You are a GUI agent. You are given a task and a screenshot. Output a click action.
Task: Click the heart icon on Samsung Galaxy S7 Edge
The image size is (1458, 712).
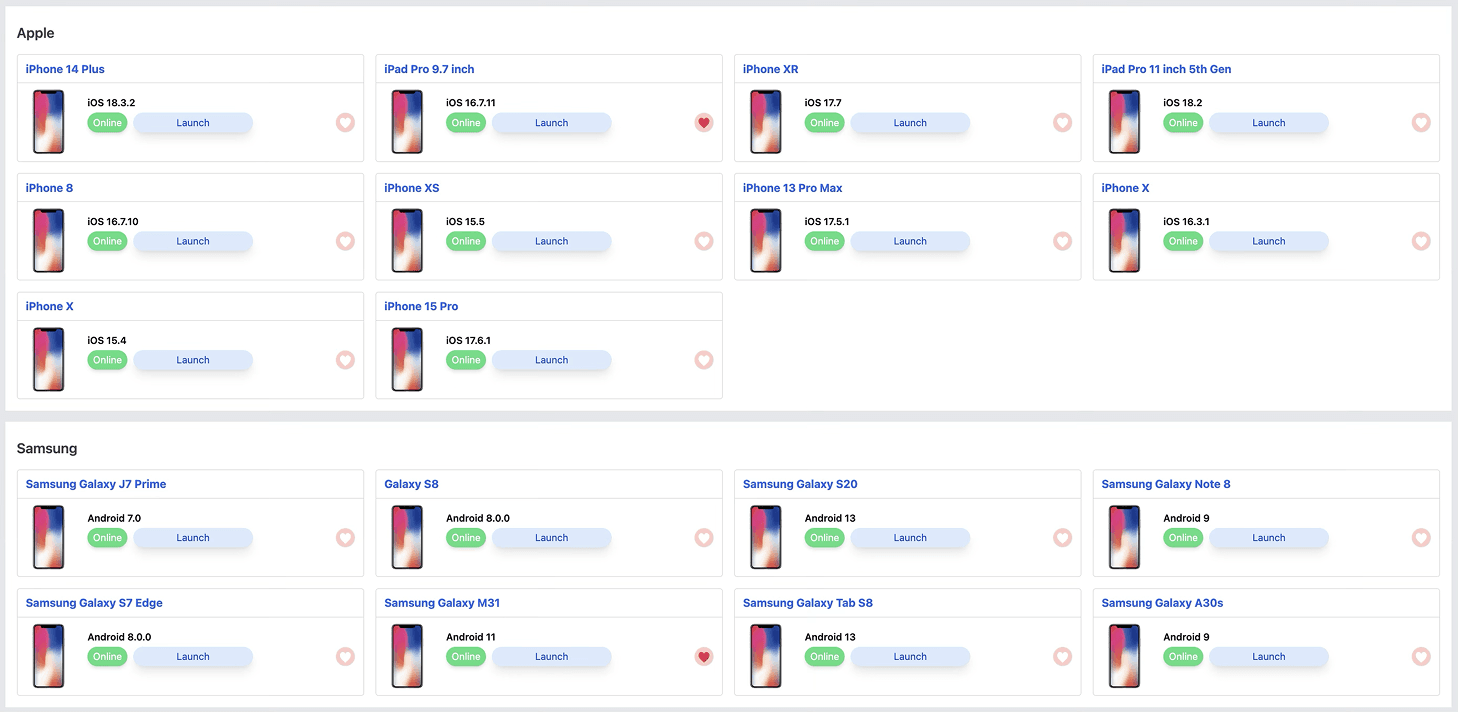click(x=345, y=656)
